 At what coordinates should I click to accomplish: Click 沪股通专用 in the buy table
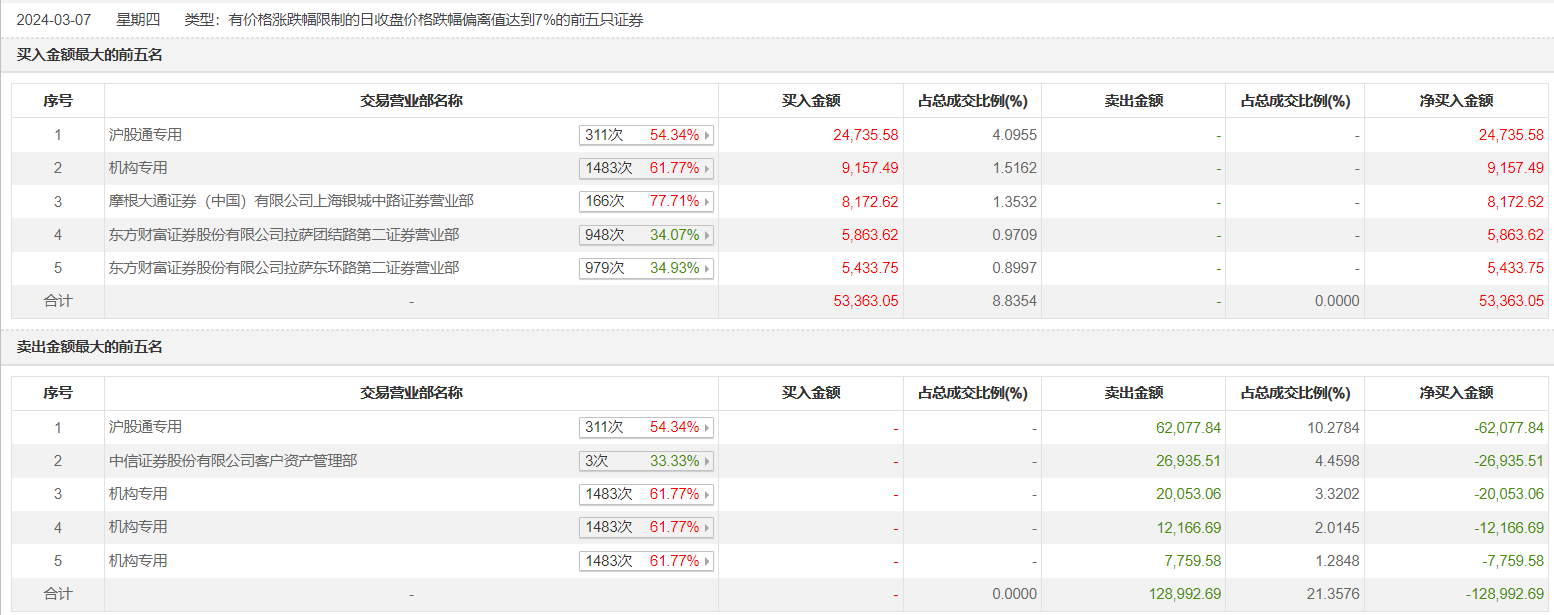coord(146,135)
